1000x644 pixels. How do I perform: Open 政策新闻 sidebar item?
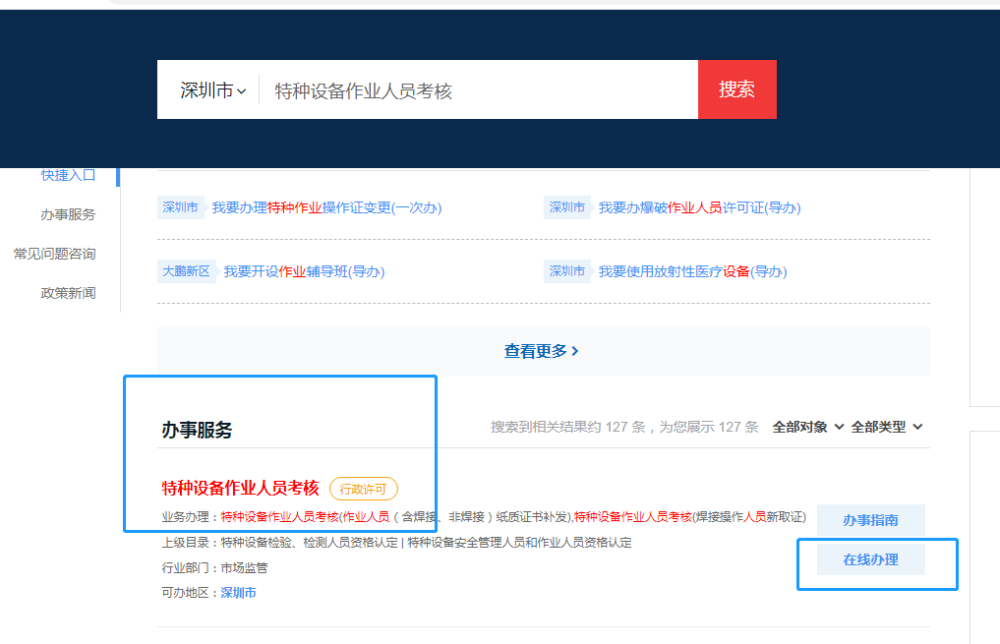point(68,293)
